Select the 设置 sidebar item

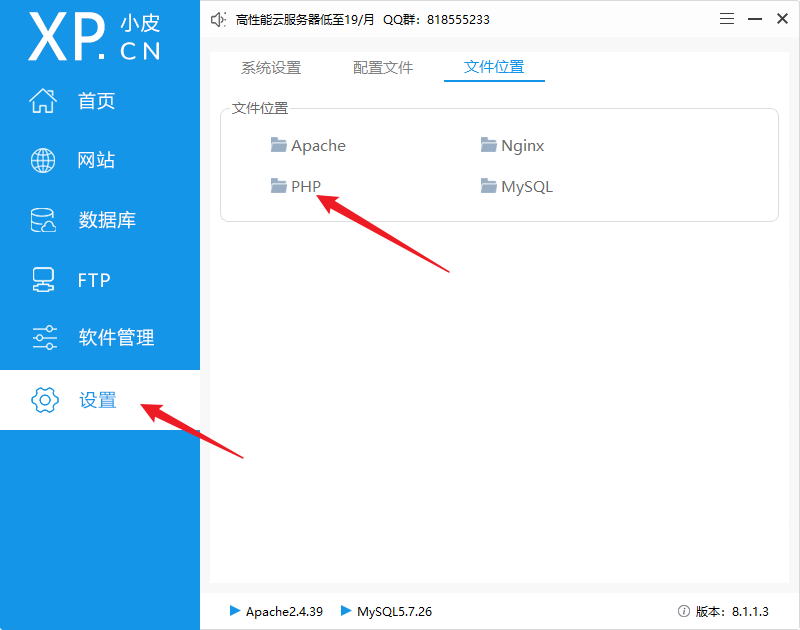point(100,400)
